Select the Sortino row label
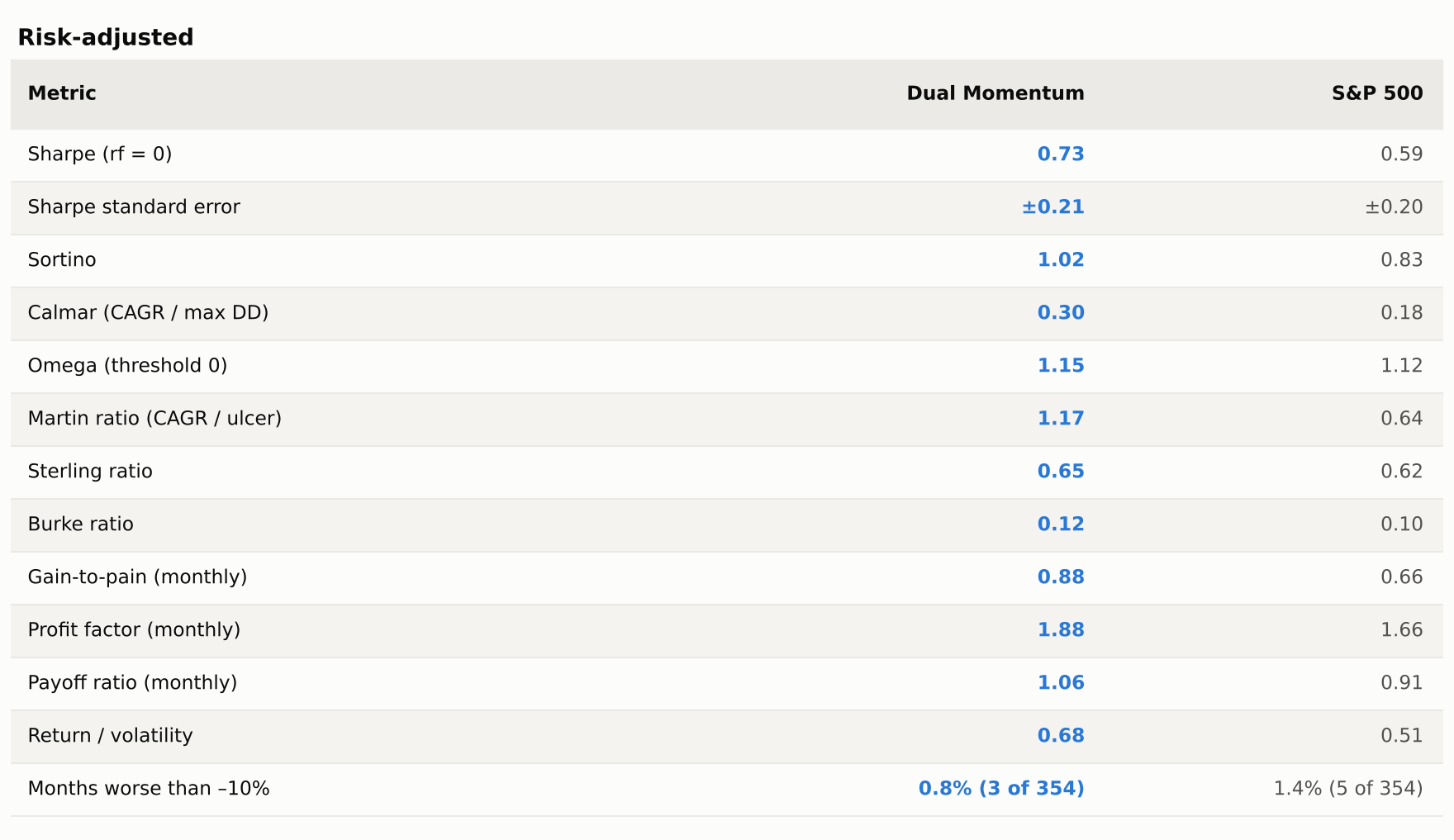Image resolution: width=1454 pixels, height=840 pixels. 62,260
